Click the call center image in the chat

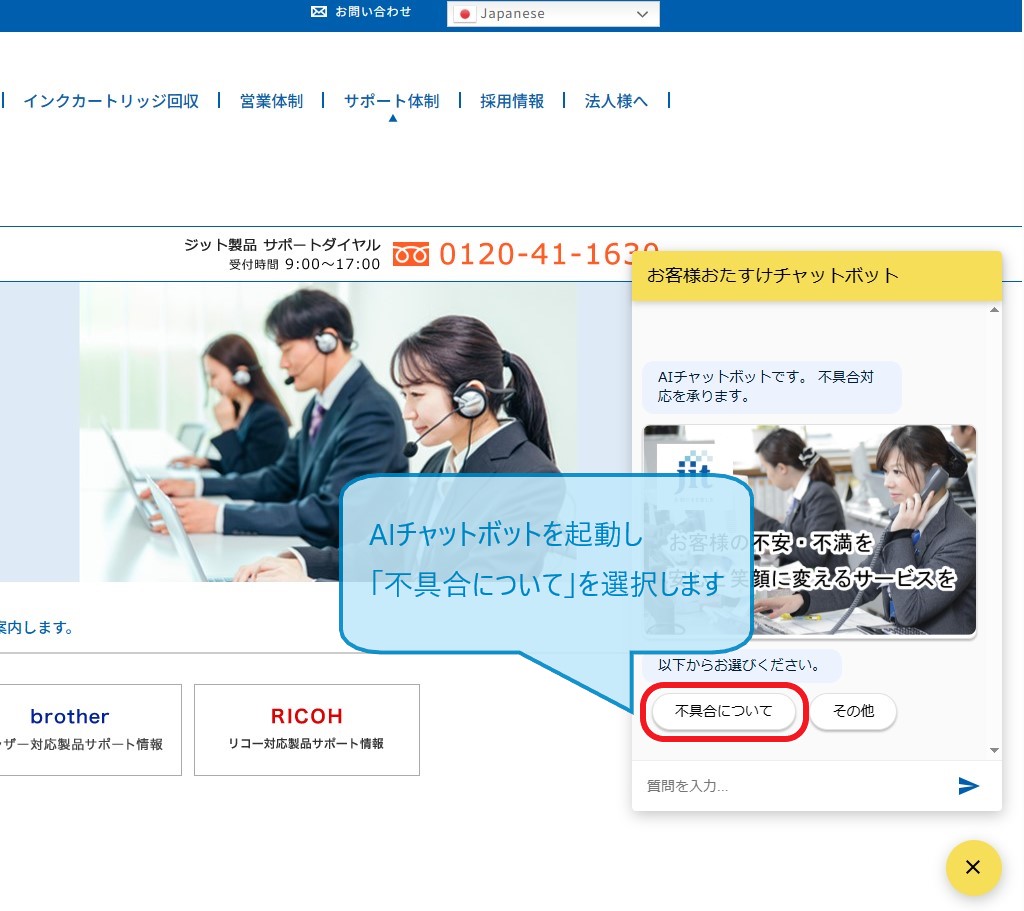[x=809, y=530]
